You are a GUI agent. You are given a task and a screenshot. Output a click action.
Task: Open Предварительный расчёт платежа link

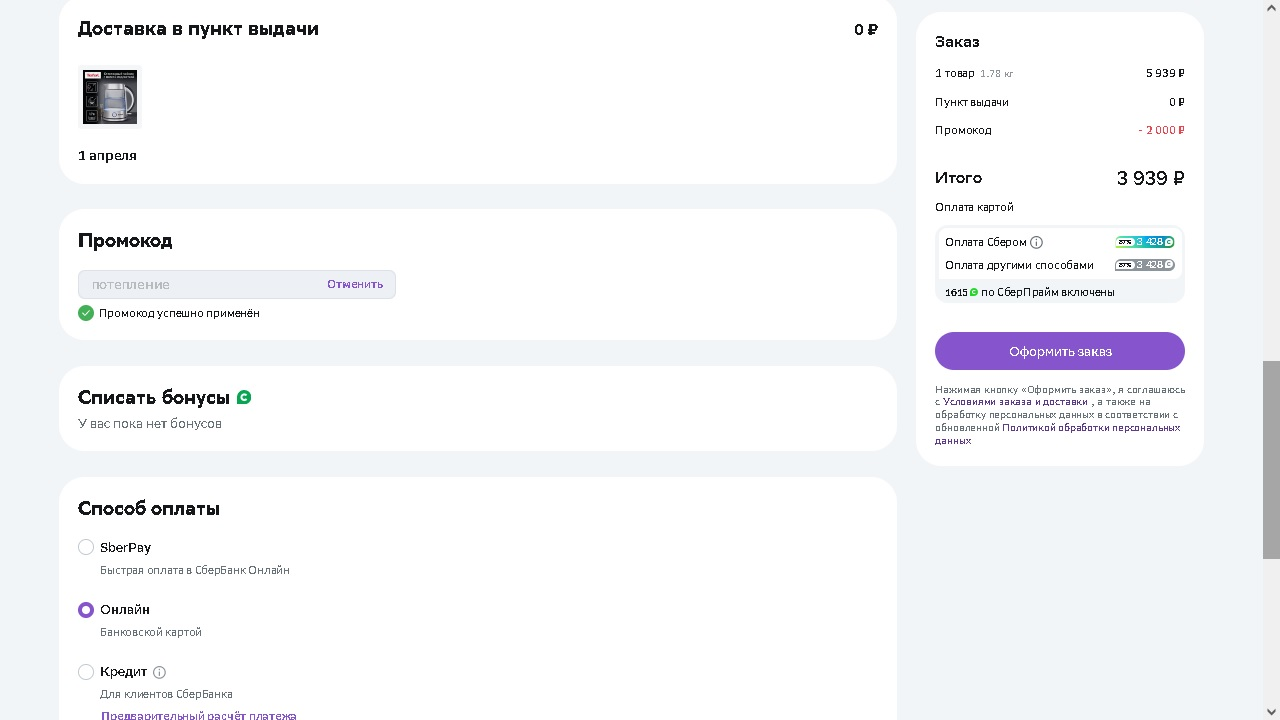tap(198, 715)
